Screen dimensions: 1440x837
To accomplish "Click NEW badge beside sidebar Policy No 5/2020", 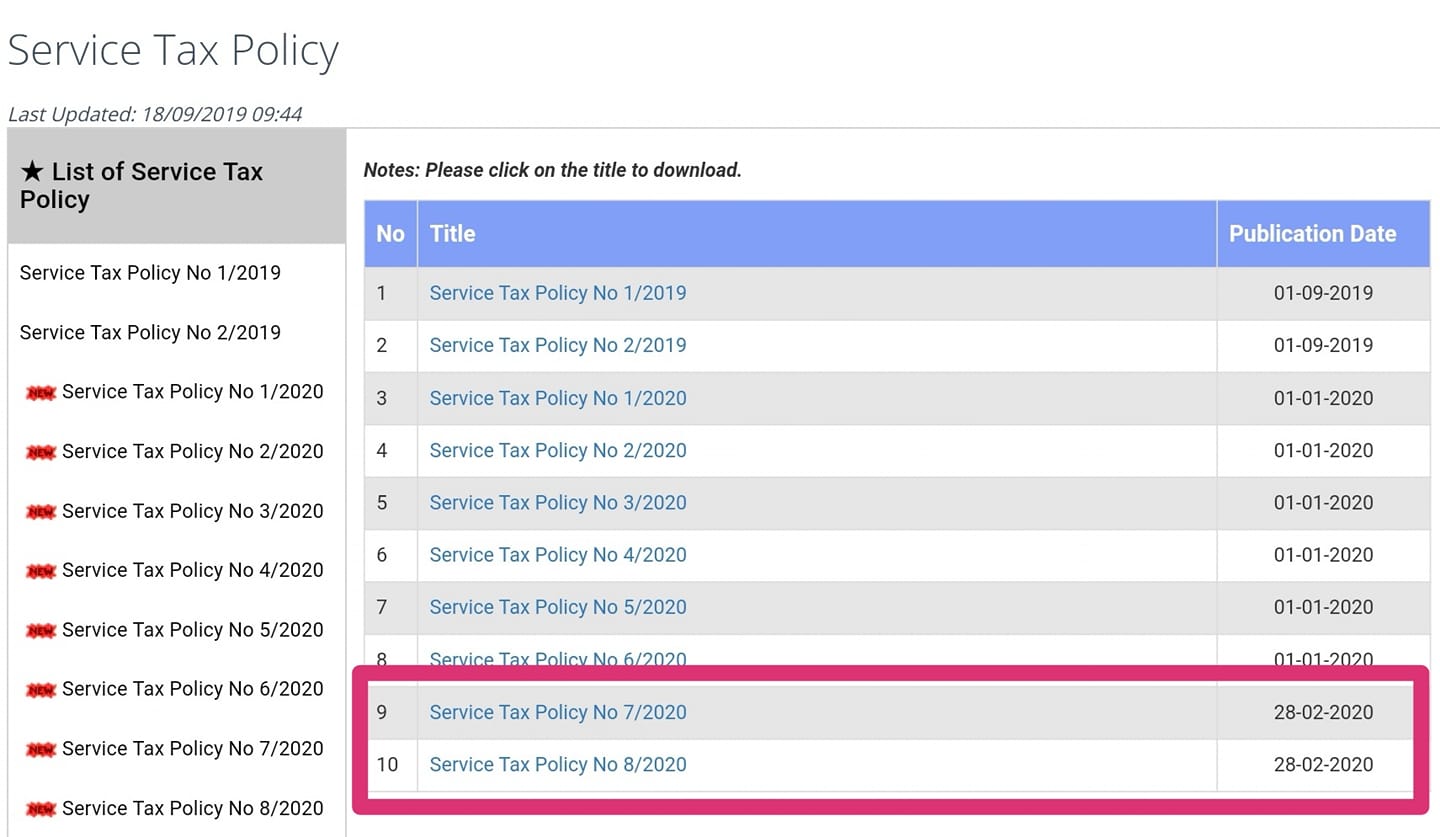I will (40, 631).
